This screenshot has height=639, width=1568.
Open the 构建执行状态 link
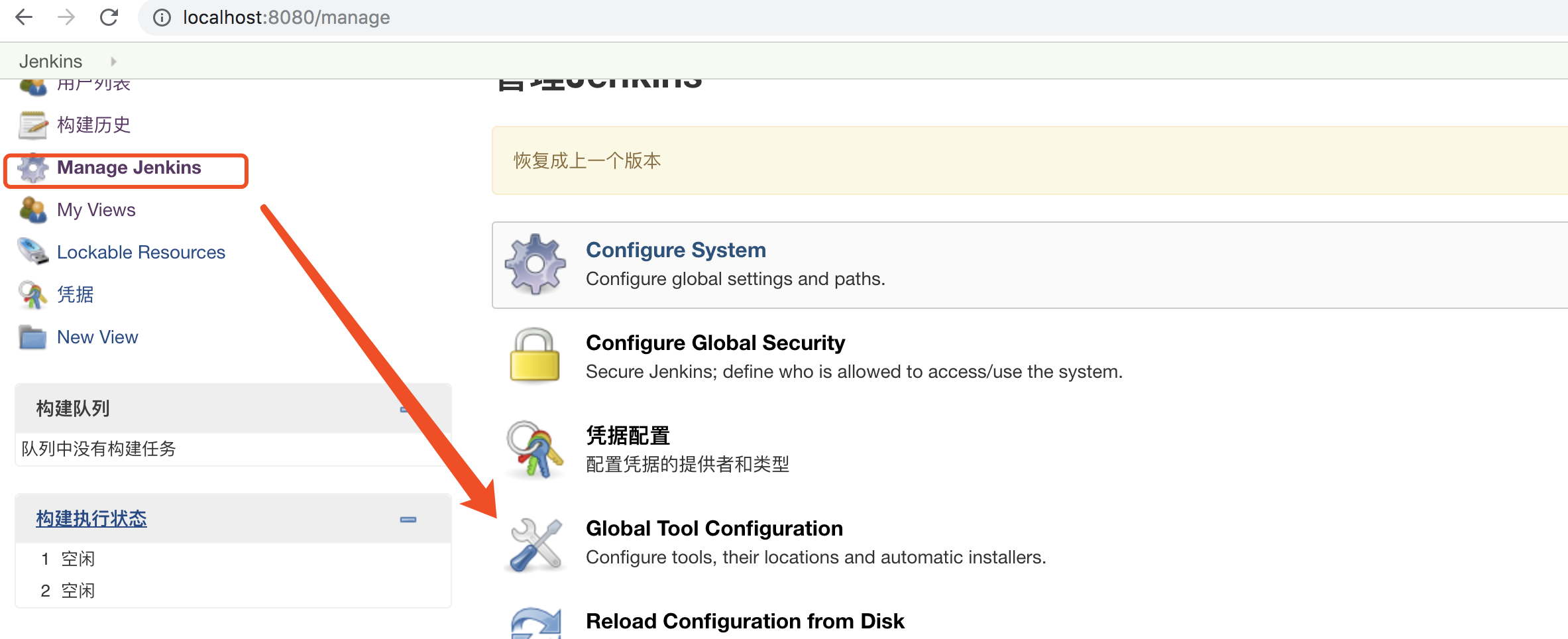(x=91, y=518)
